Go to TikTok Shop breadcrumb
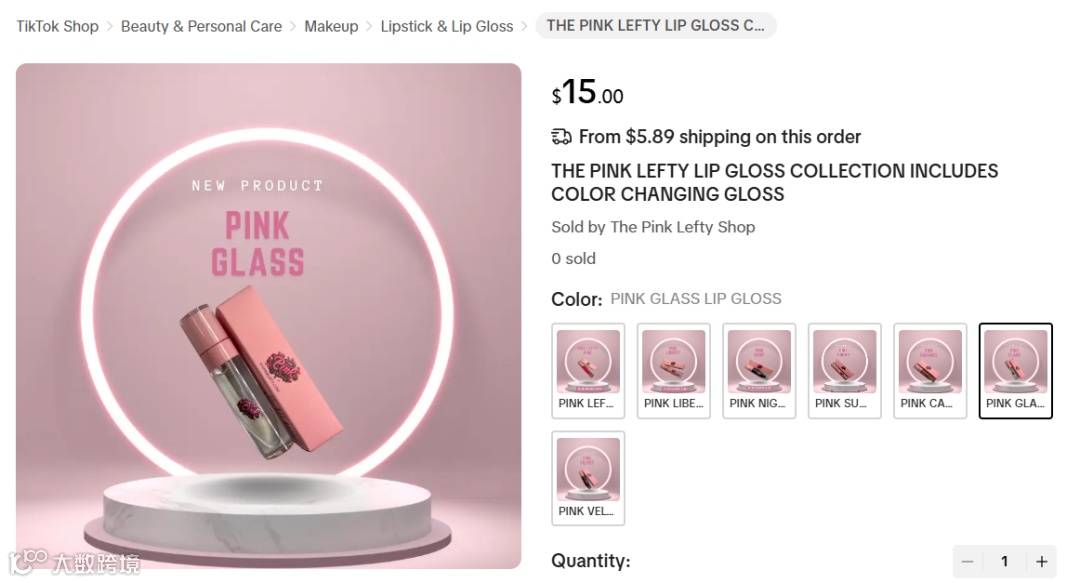 pos(57,26)
